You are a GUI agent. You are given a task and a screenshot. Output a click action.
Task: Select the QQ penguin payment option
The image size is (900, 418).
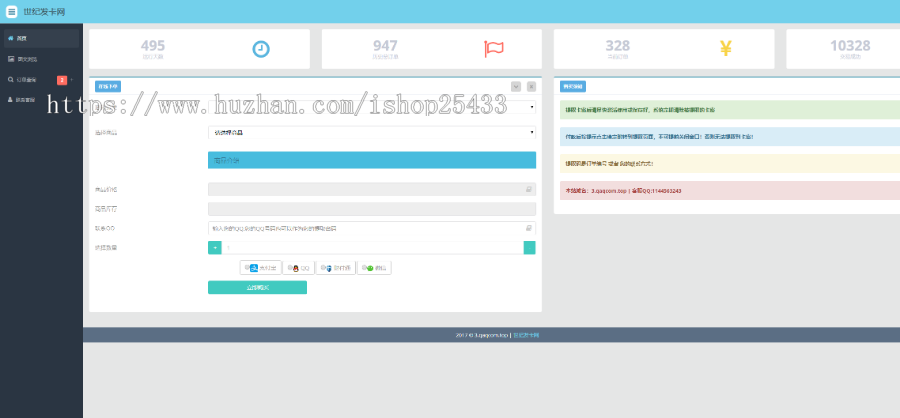click(298, 268)
